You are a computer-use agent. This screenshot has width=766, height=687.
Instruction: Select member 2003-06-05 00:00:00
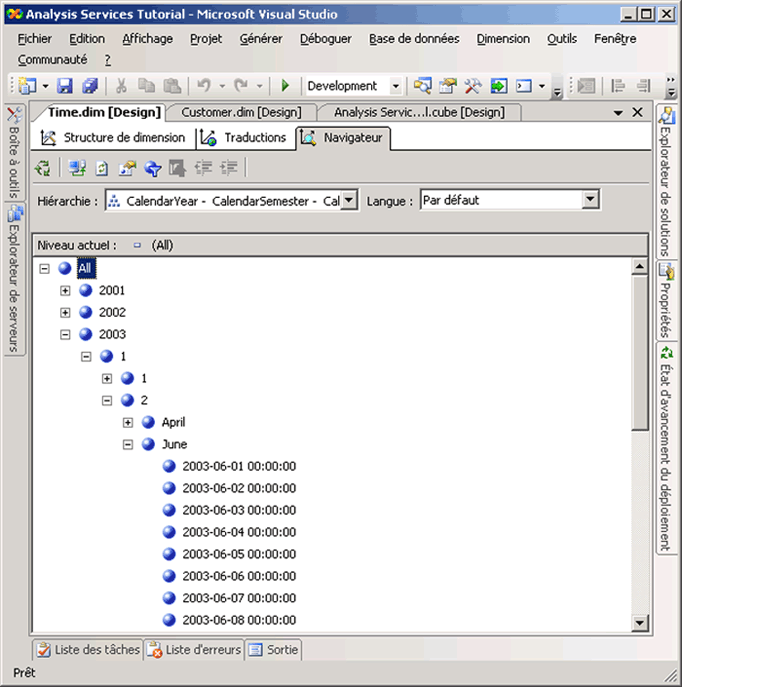coord(239,555)
